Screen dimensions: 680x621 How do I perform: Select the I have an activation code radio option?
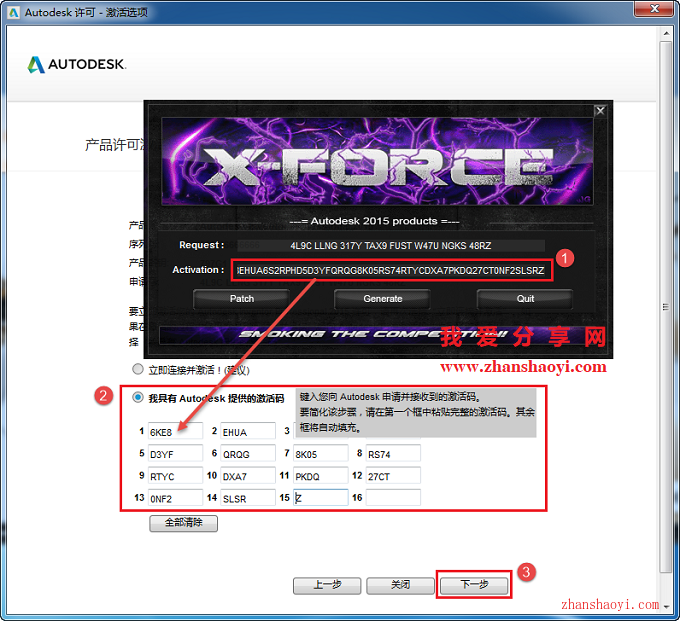(x=137, y=397)
